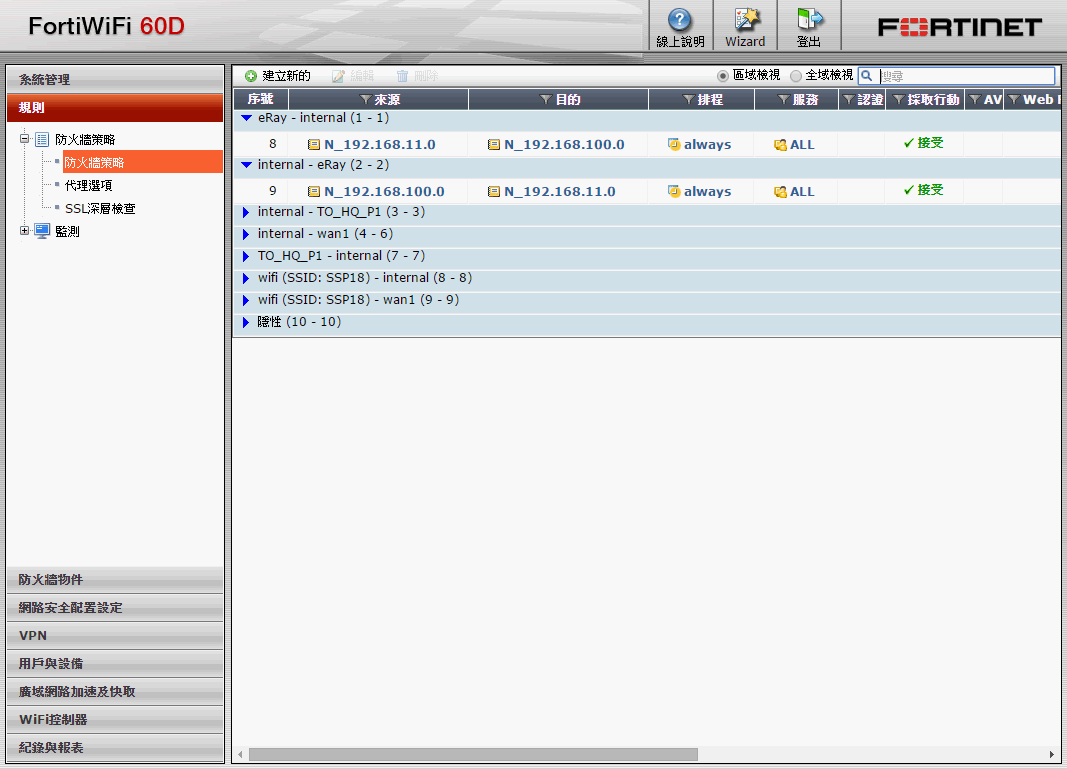Image resolution: width=1067 pixels, height=769 pixels.
Task: Click the filter icon on 採取行動 column
Action: click(x=899, y=100)
